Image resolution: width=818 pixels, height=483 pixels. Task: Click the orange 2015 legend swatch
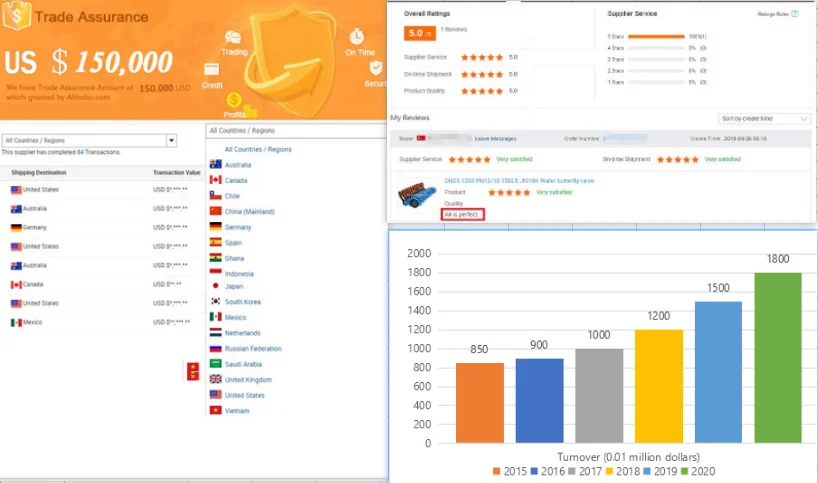(x=496, y=472)
